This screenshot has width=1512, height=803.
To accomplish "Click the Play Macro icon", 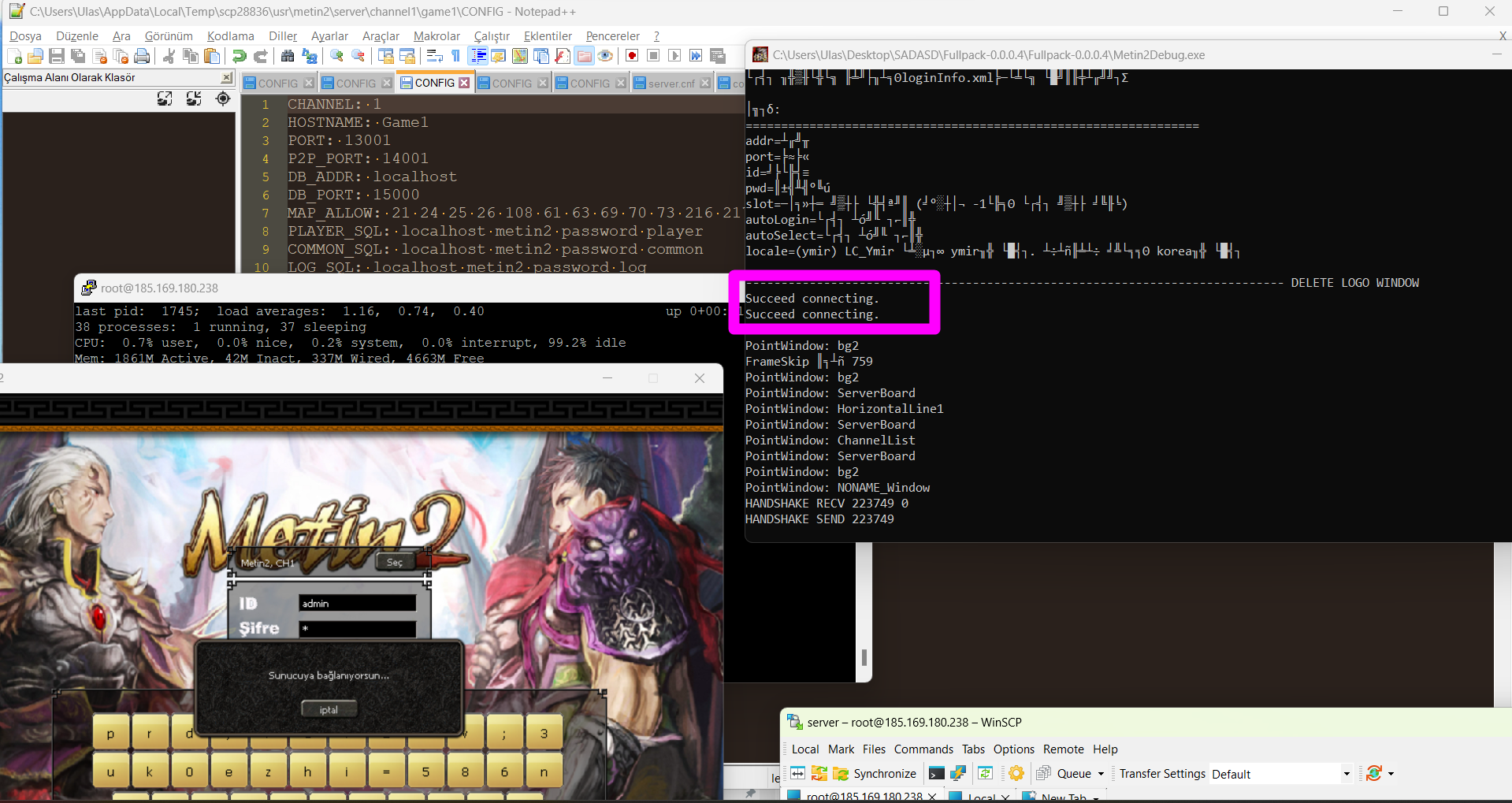I will [674, 56].
